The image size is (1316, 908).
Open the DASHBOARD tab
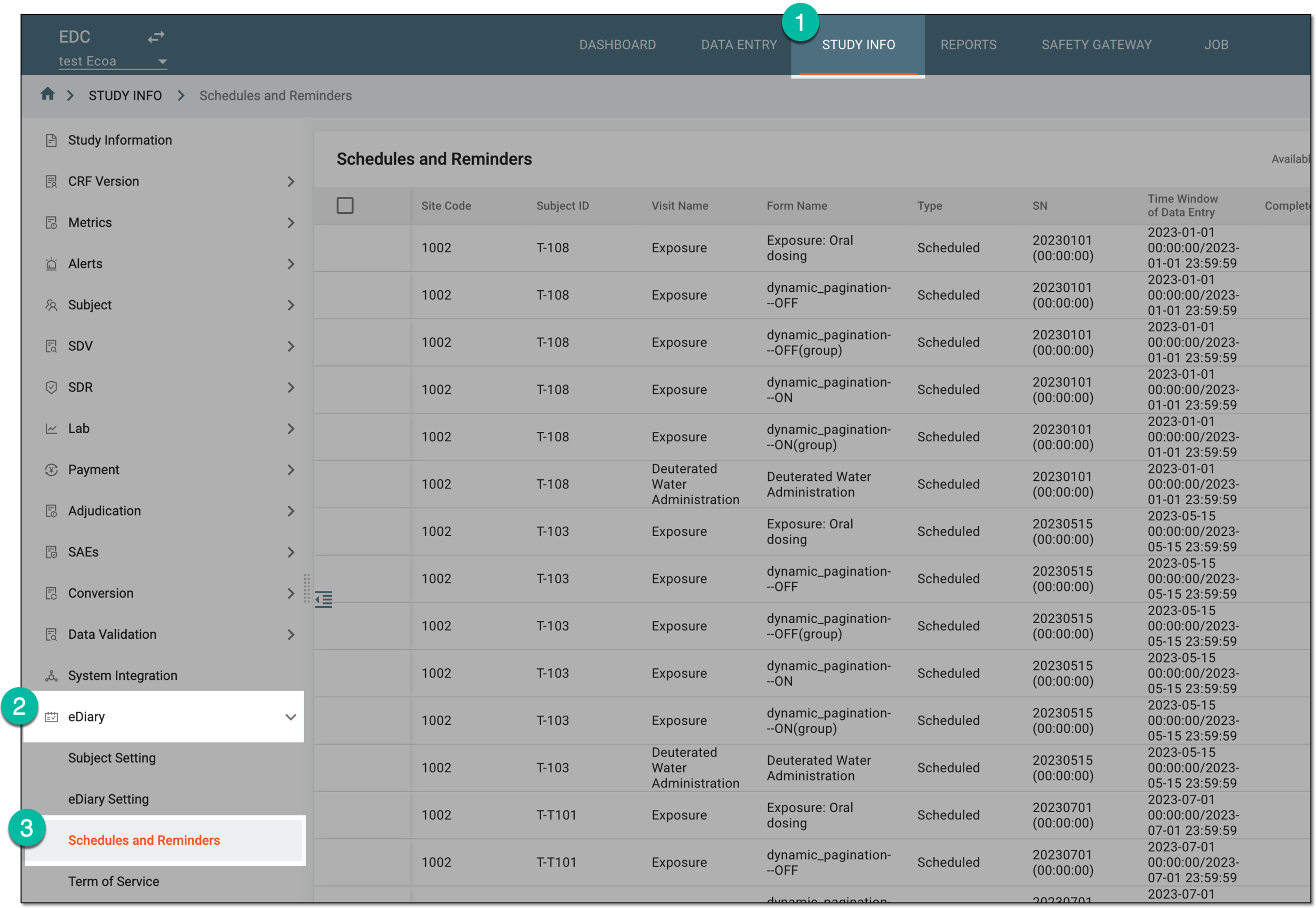[617, 44]
